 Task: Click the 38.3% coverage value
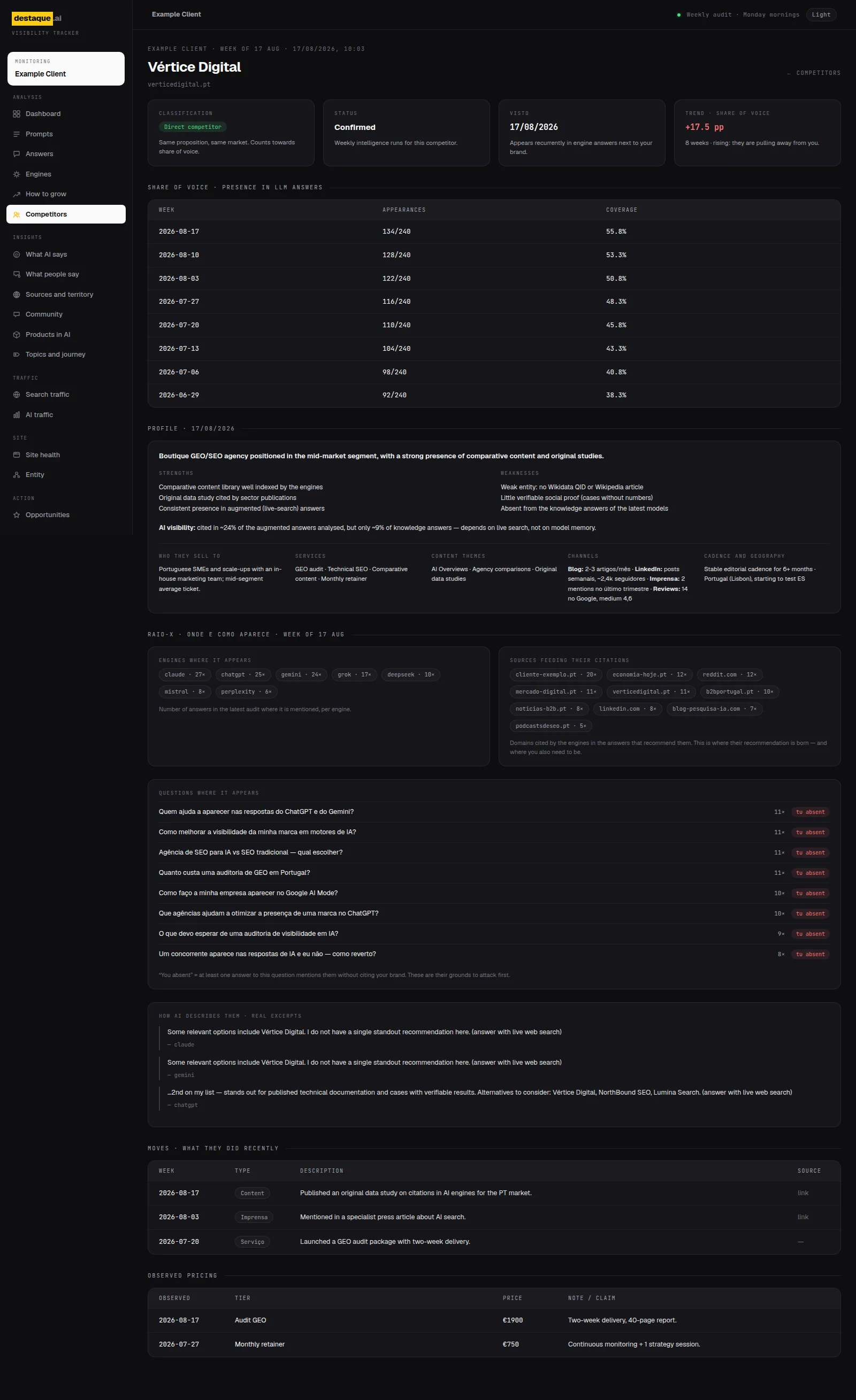616,396
